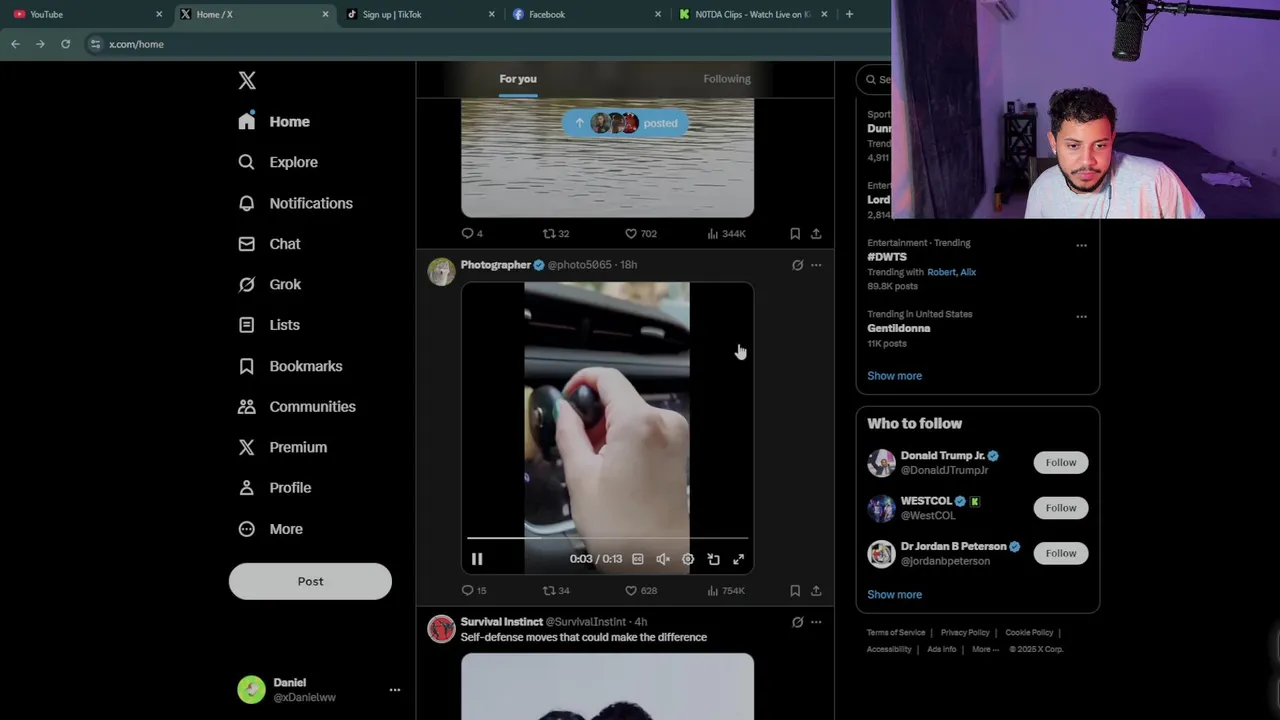Reload the page in browser
This screenshot has width=1280, height=720.
[65, 44]
